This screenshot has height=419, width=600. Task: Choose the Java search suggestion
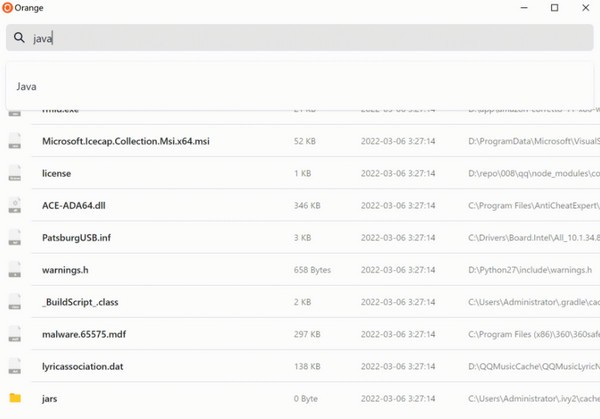pos(27,87)
